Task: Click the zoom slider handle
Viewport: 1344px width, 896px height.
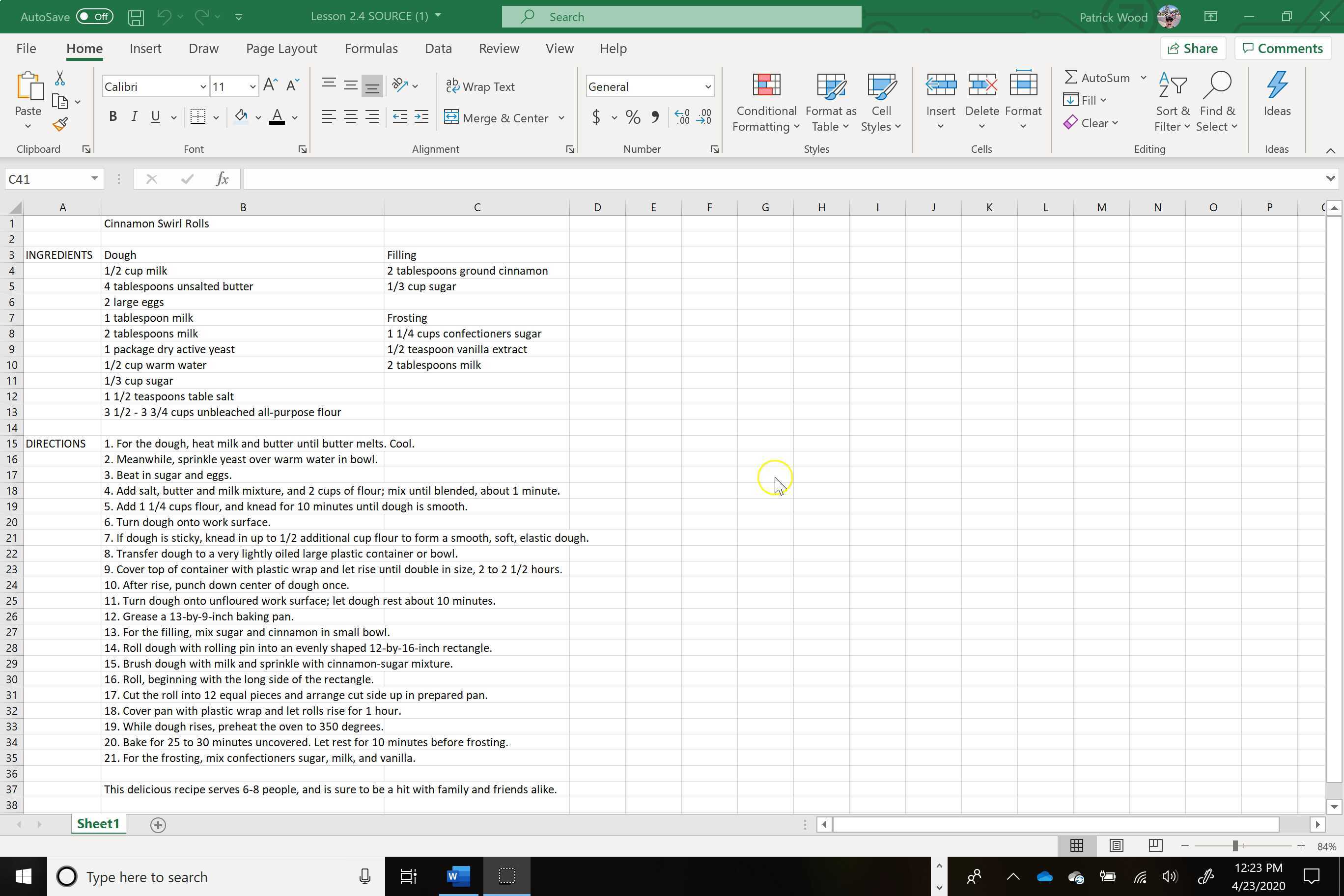Action: (x=1235, y=846)
